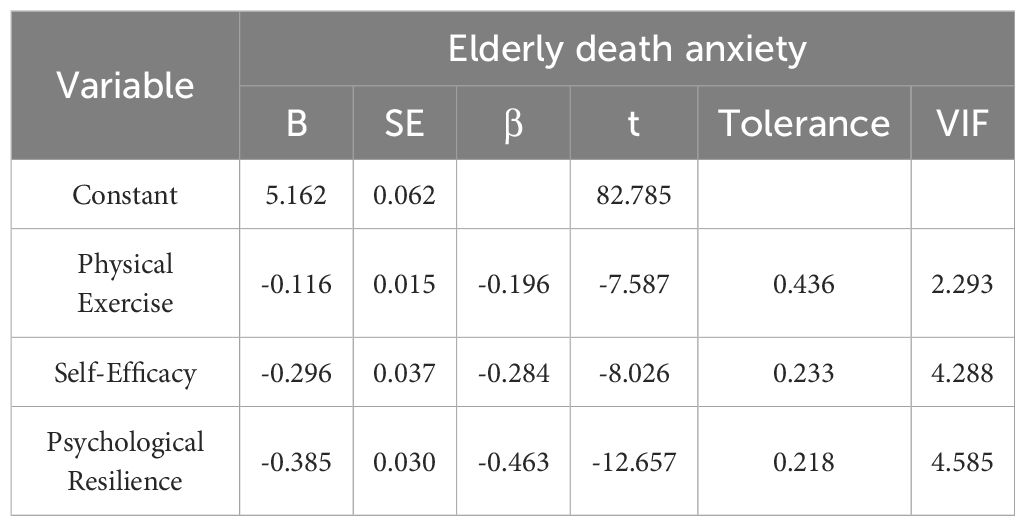Select the Constant B value 5.162
The height and width of the screenshot is (526, 1025).
pos(296,194)
